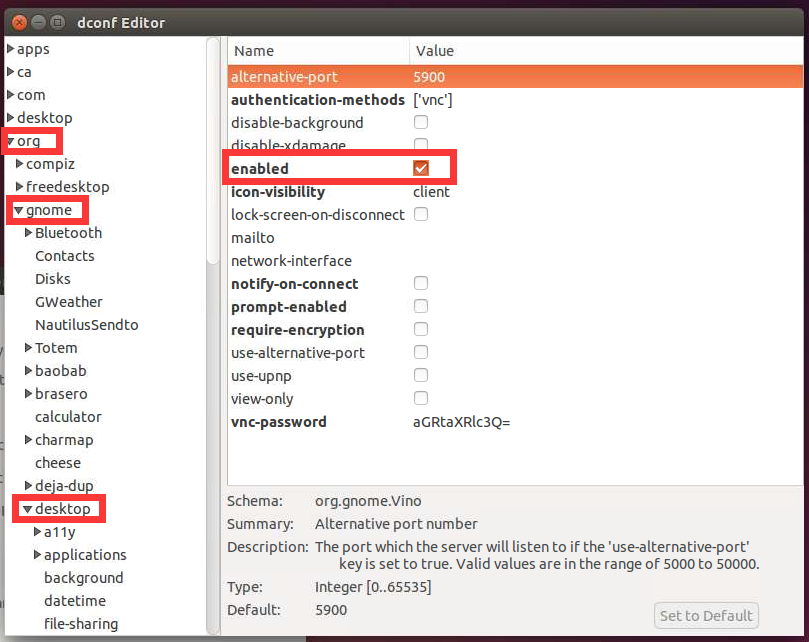
Task: Uncheck the enabled checkbox
Action: [421, 168]
